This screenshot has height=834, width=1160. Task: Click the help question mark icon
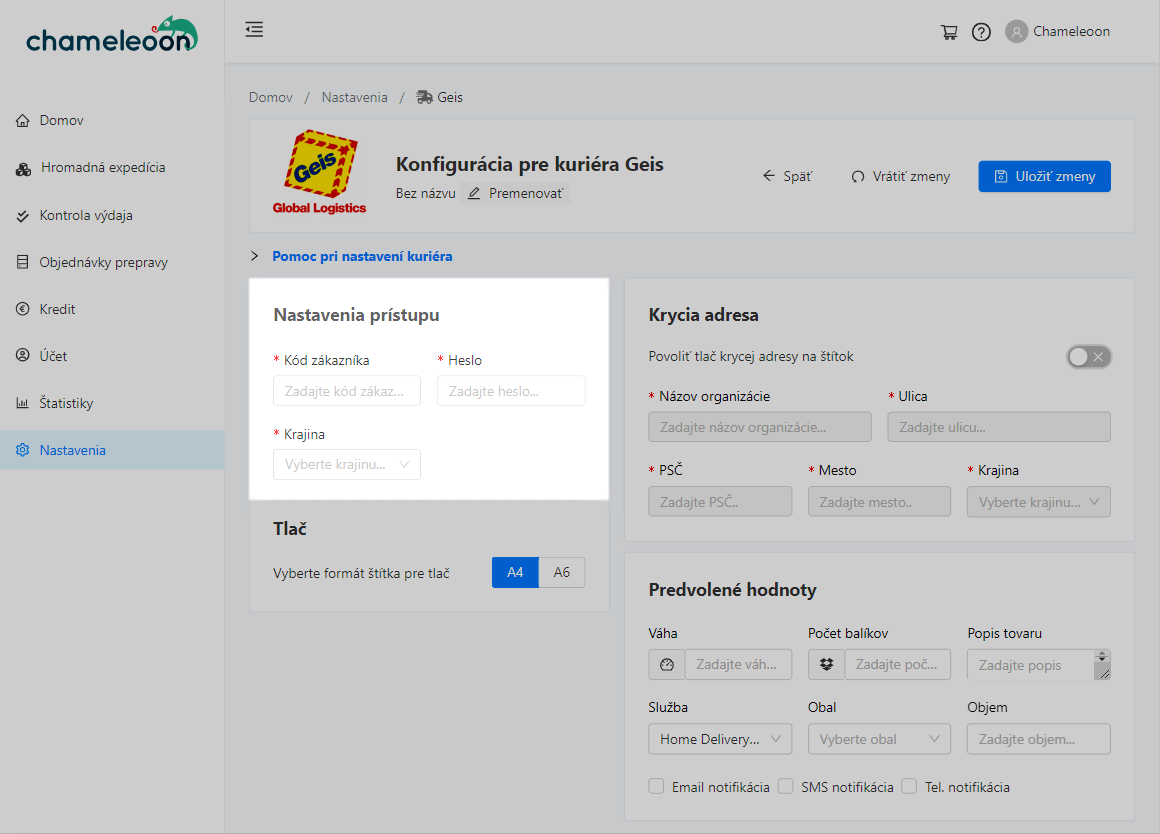pyautogui.click(x=981, y=32)
